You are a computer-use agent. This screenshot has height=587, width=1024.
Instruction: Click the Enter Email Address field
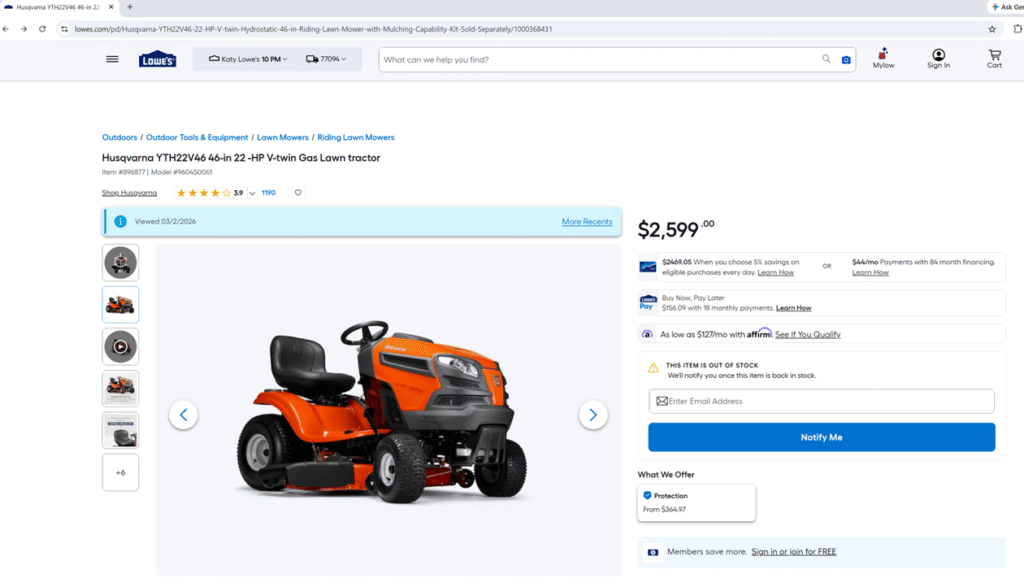coord(821,401)
